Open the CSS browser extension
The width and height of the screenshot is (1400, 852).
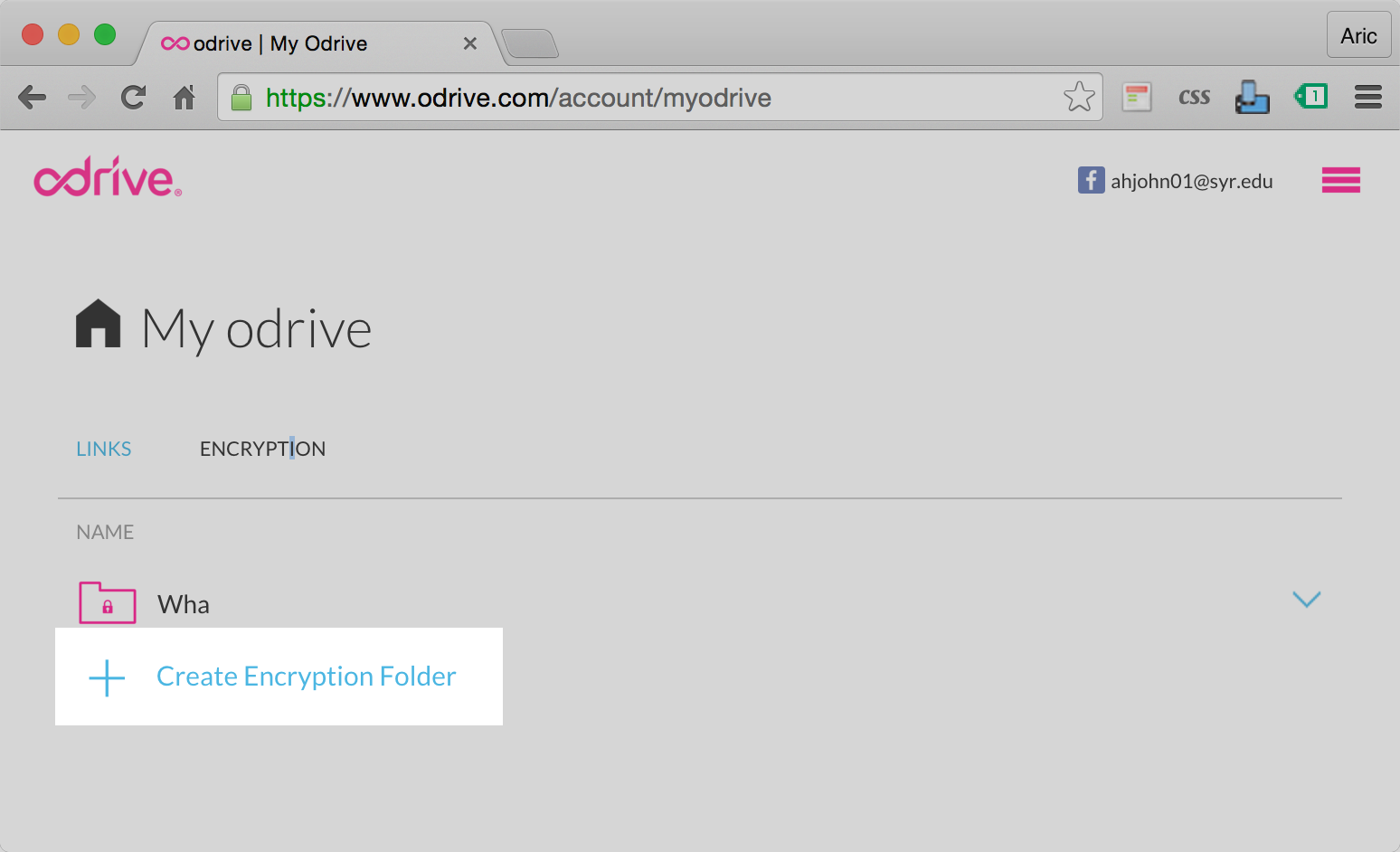[x=1194, y=97]
